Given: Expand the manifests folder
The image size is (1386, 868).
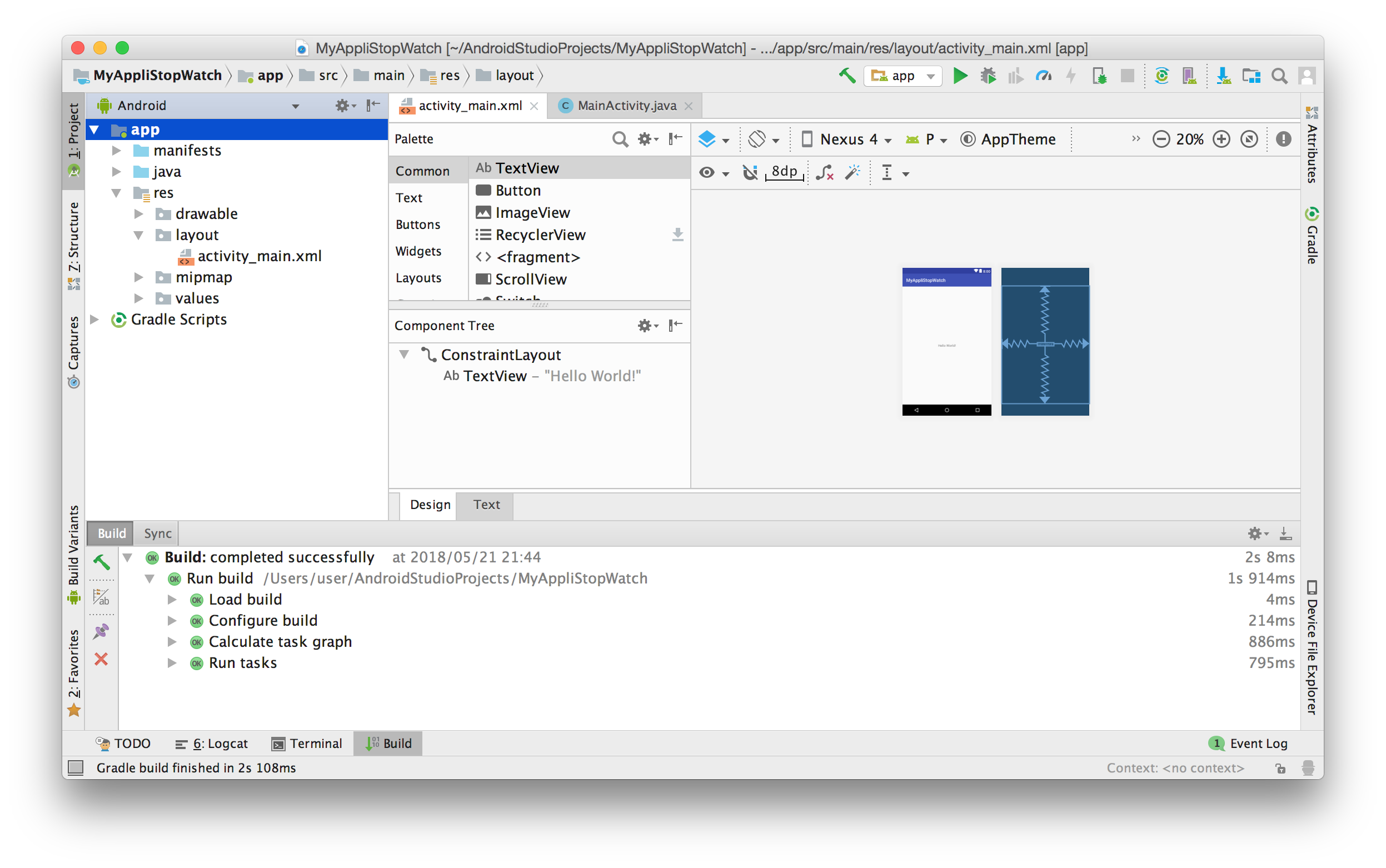Looking at the screenshot, I should click(x=117, y=151).
